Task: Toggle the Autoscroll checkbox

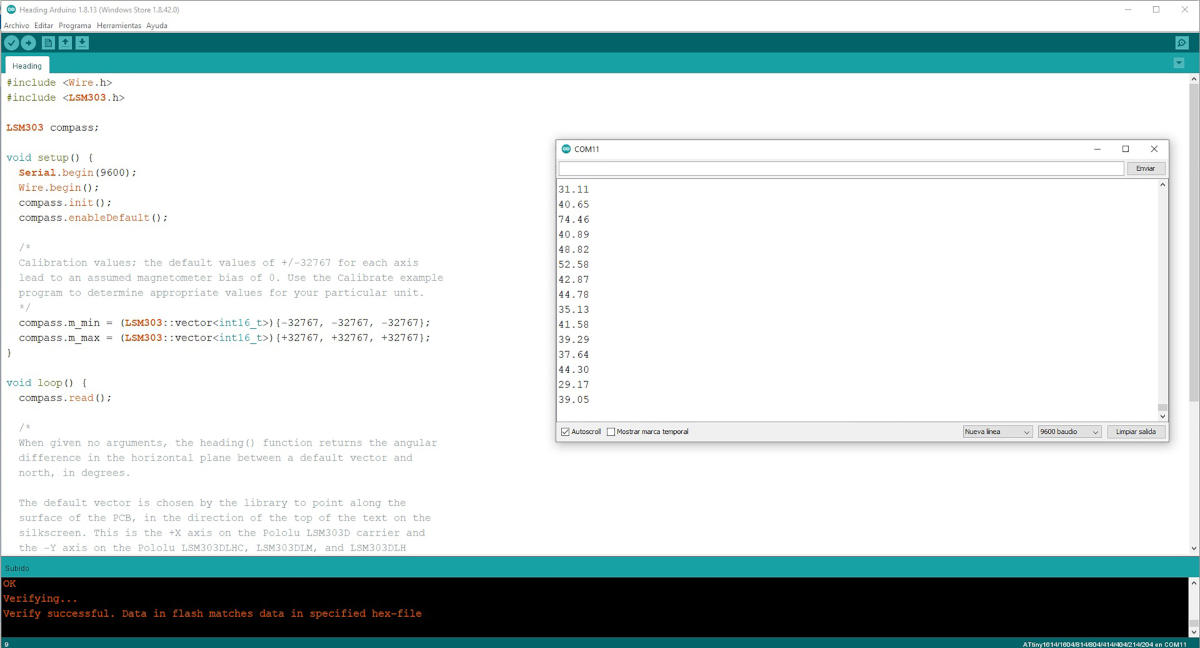Action: (x=565, y=432)
